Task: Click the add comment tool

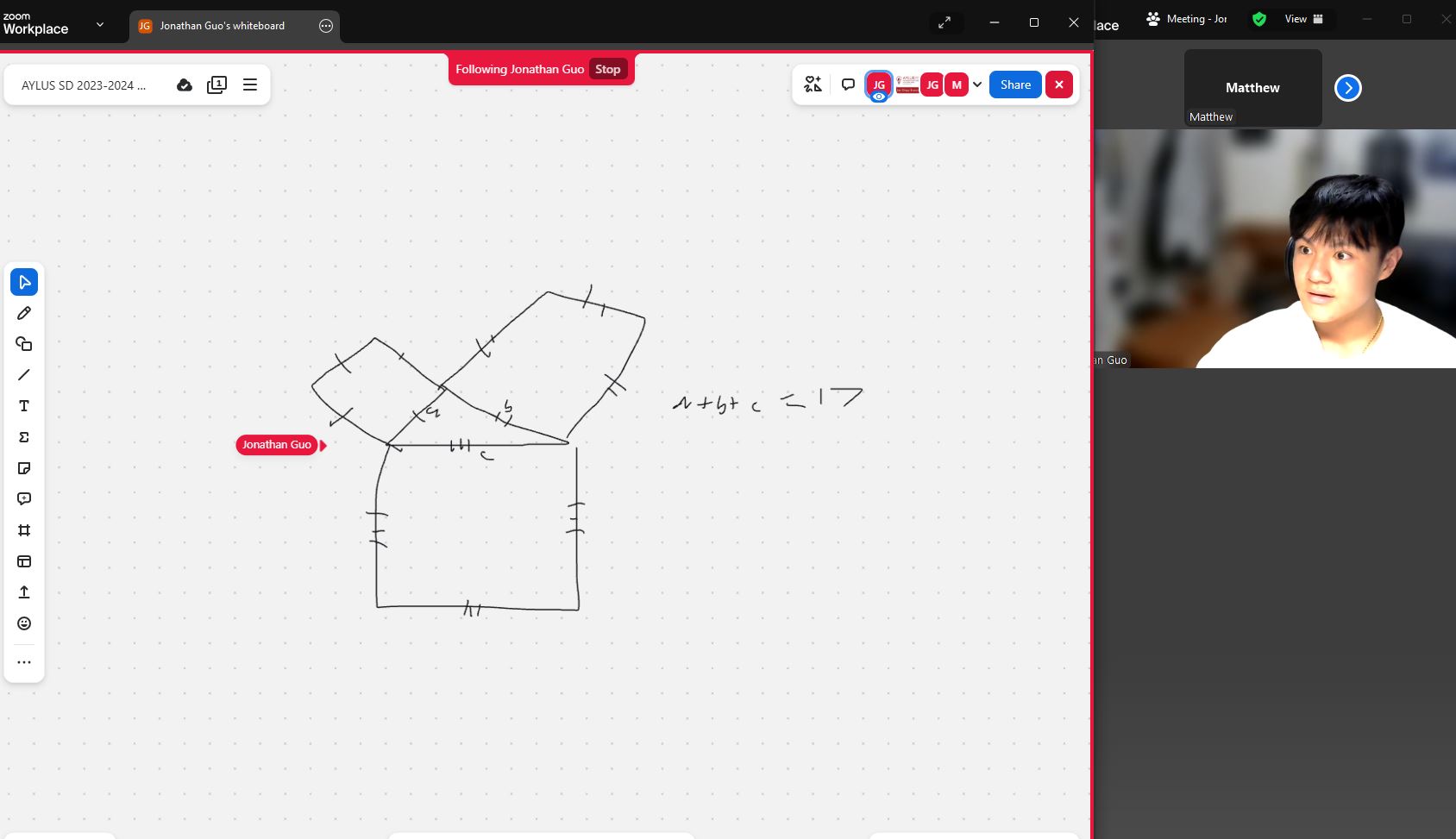Action: [x=24, y=499]
